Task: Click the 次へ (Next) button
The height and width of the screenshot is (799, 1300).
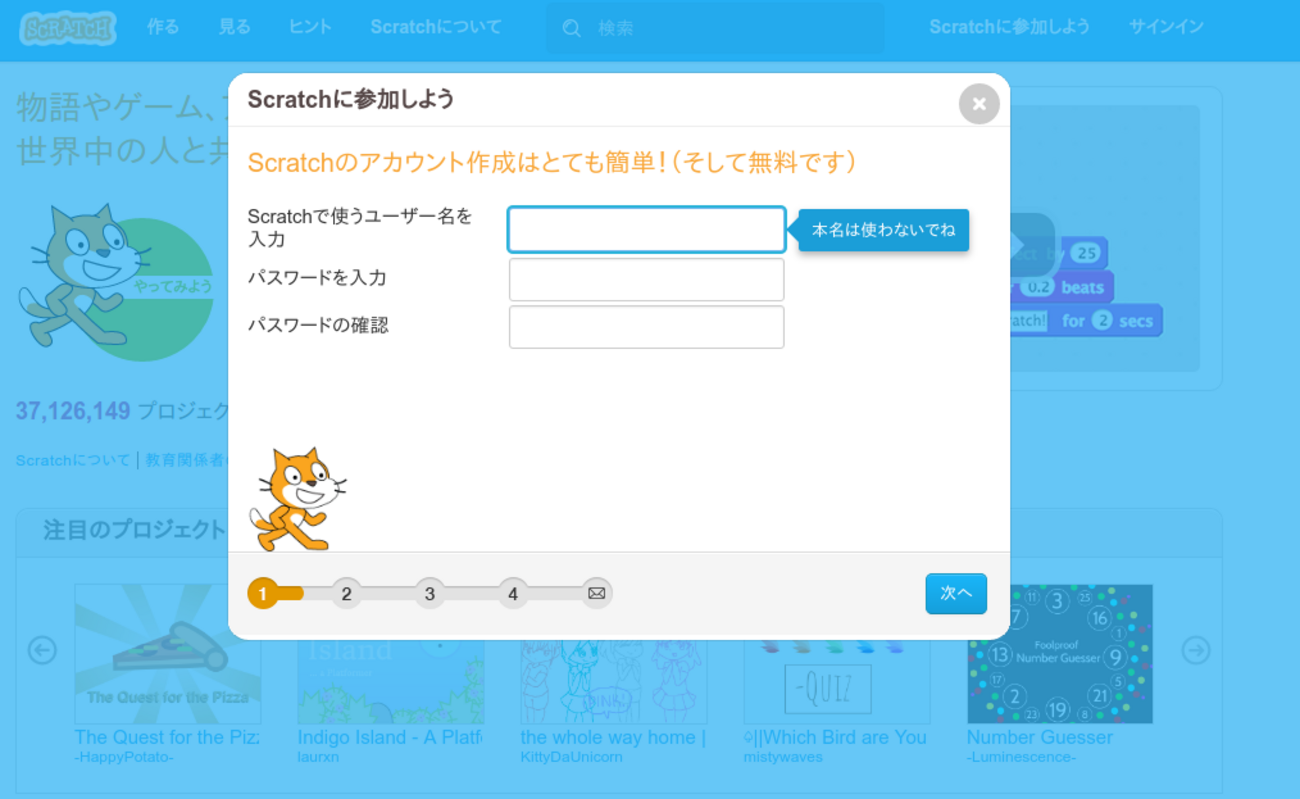Action: 956,593
